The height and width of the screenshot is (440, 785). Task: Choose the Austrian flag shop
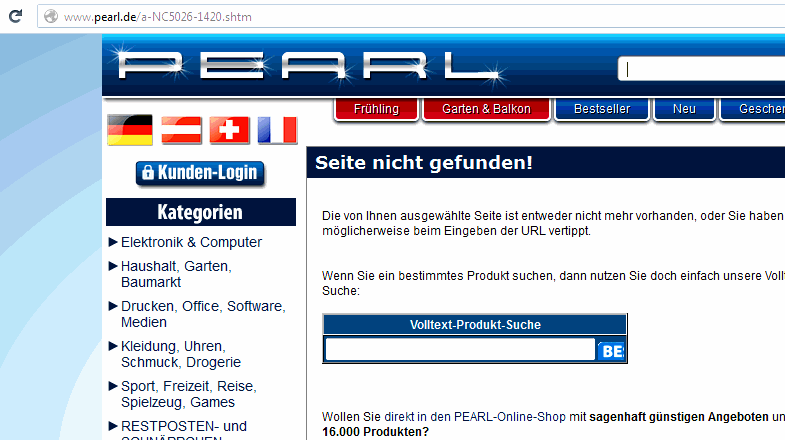(x=181, y=130)
